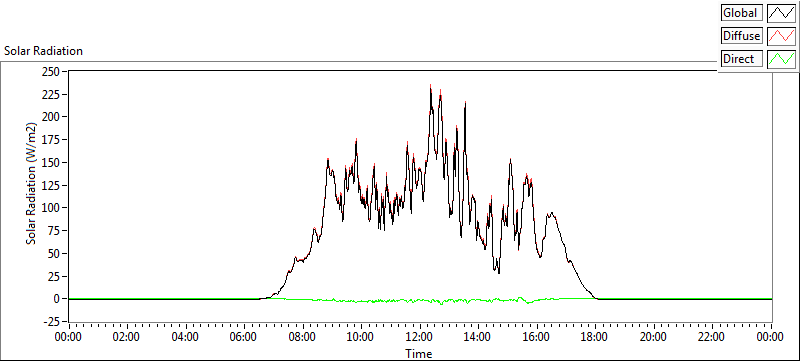
Task: Click the Time x-axis label
Action: (x=419, y=353)
